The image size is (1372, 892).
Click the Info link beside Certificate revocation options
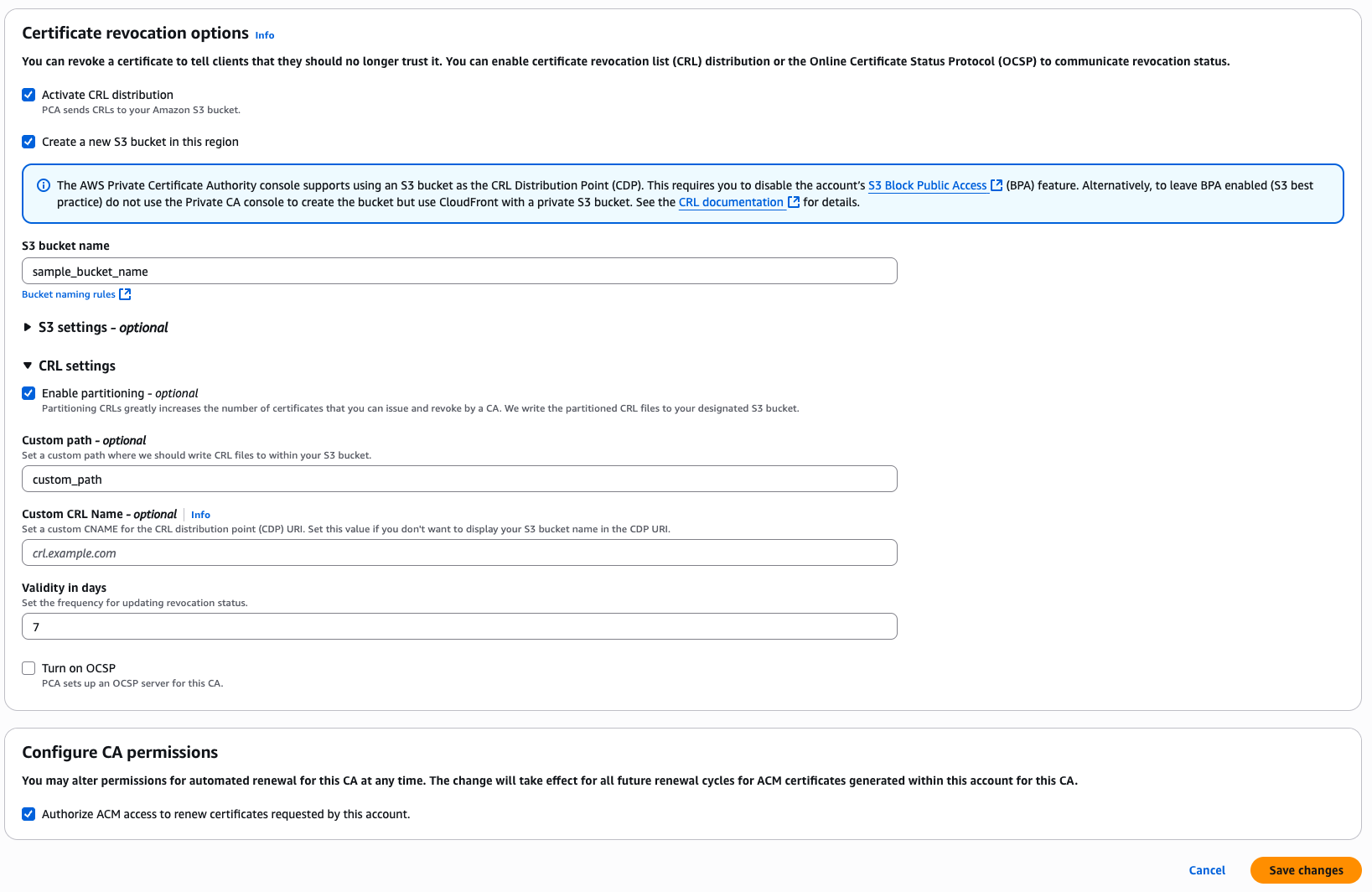point(264,34)
